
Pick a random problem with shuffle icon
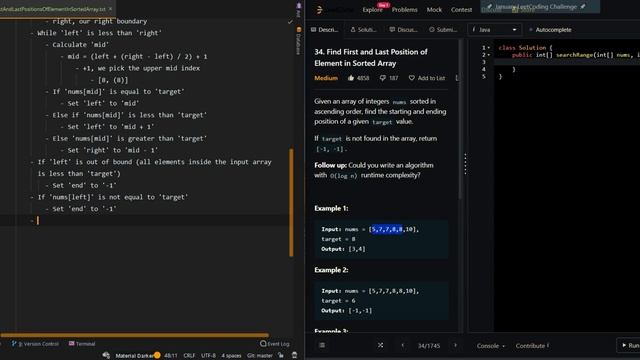(x=380, y=345)
